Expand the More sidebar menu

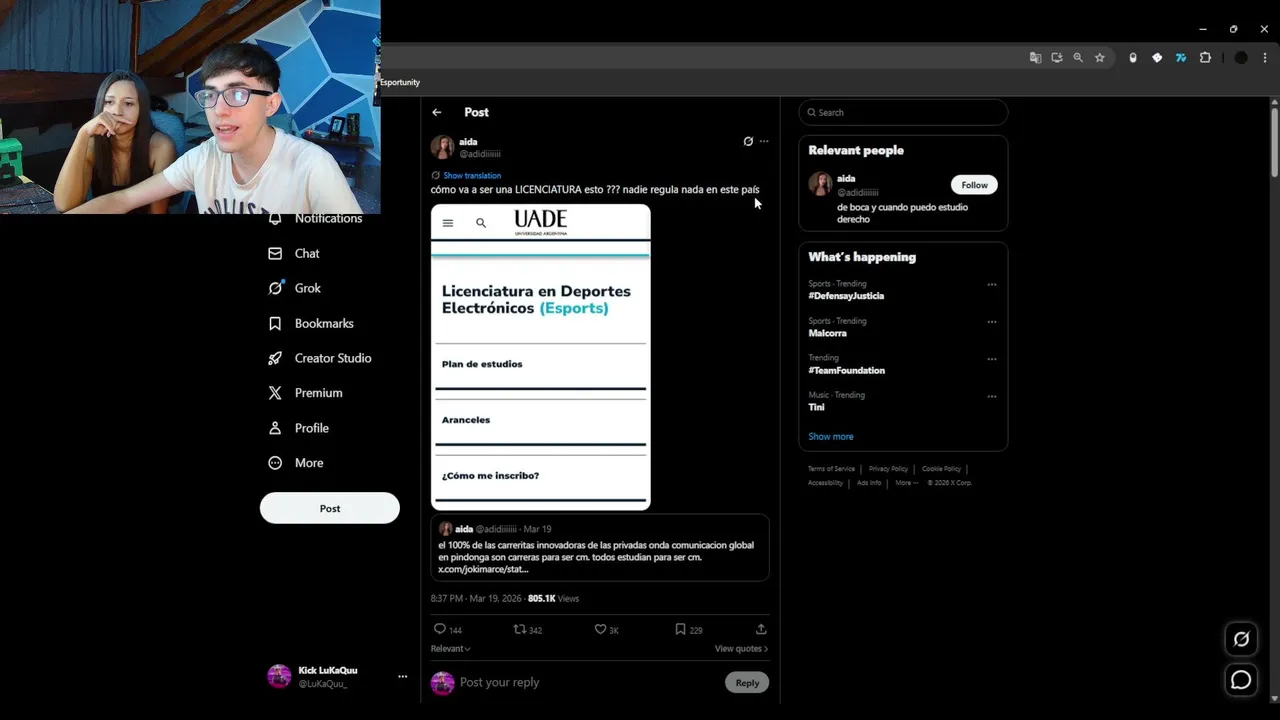click(x=296, y=463)
